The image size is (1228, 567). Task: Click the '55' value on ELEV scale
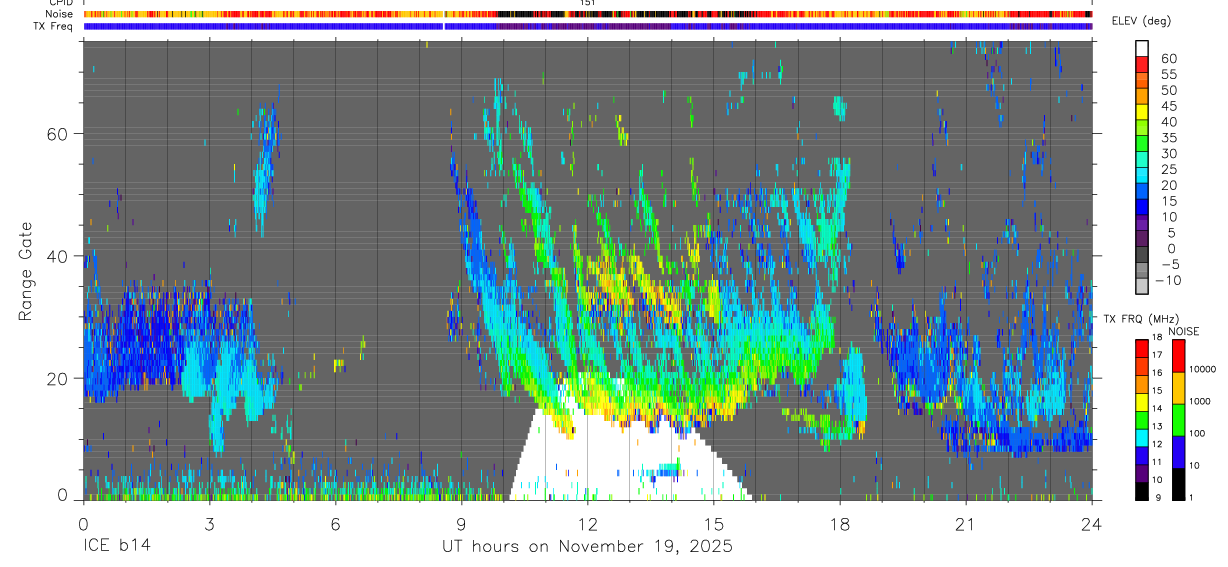coord(1167,74)
